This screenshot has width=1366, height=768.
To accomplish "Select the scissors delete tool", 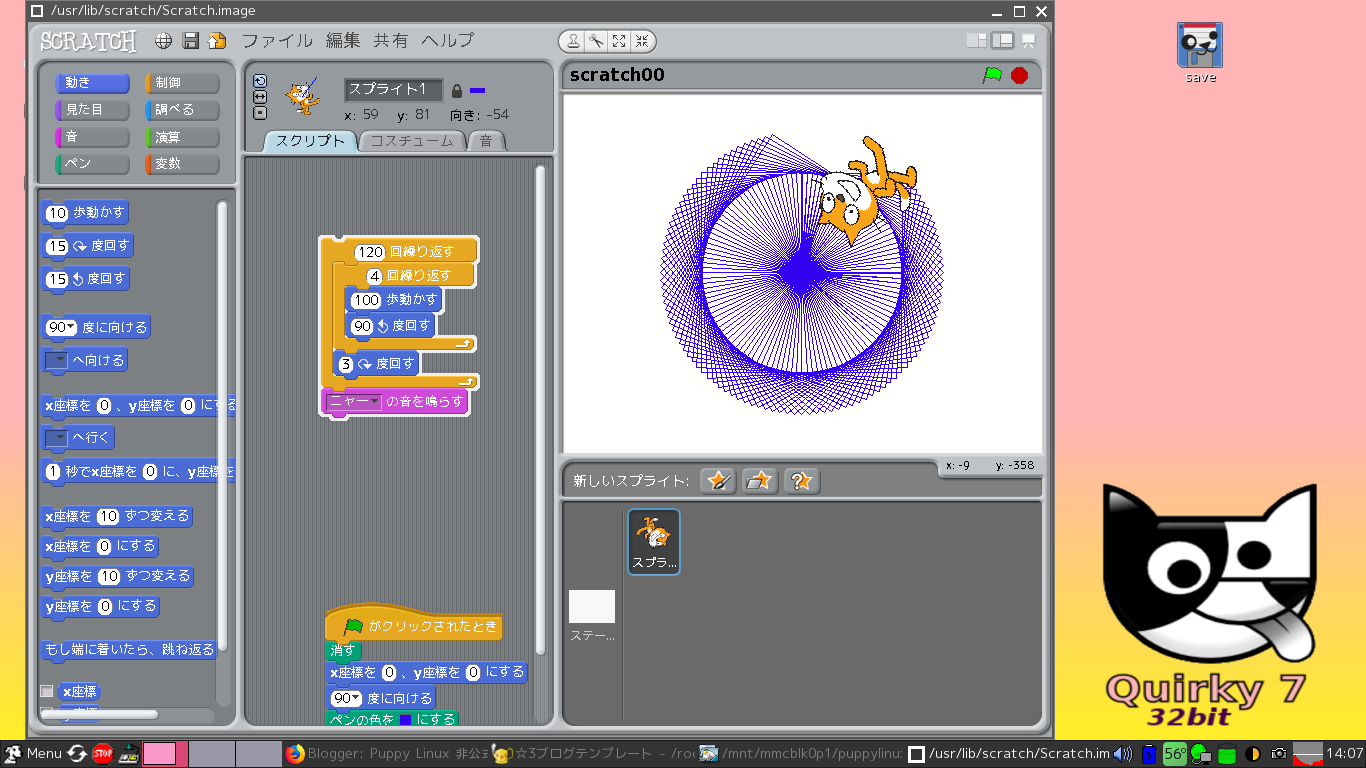I will pyautogui.click(x=596, y=41).
